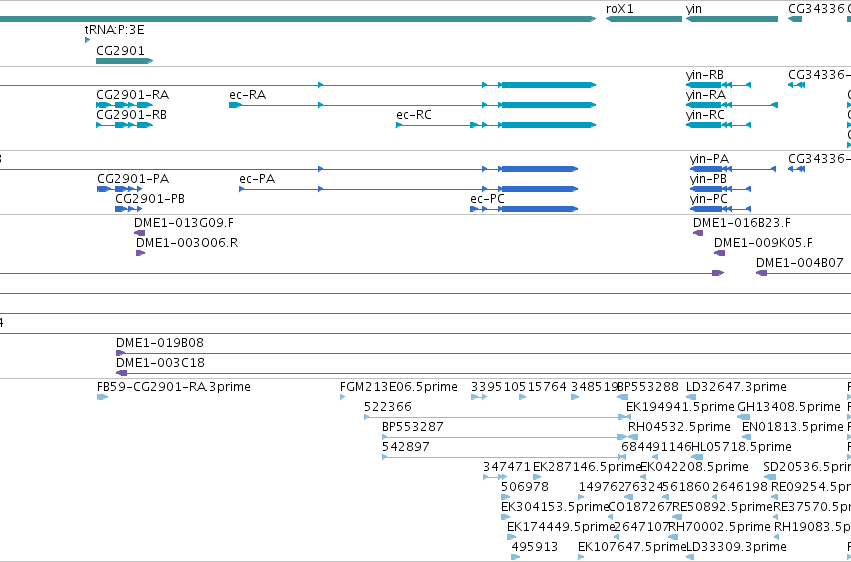Select the ec-RA transcript
The height and width of the screenshot is (562, 851).
412,105
